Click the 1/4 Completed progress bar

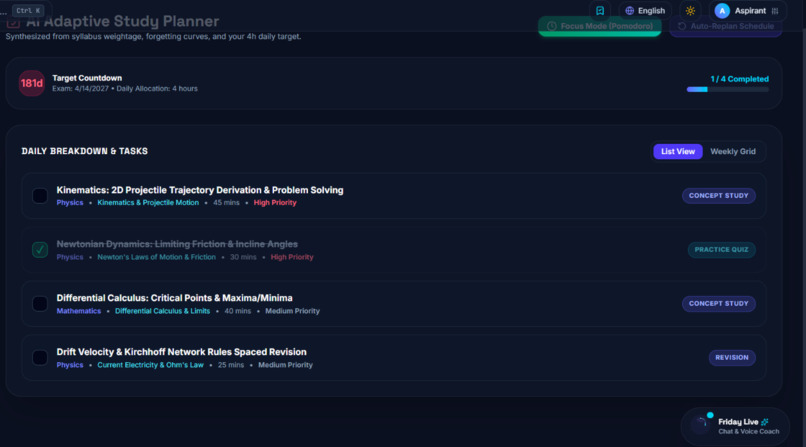click(x=727, y=89)
